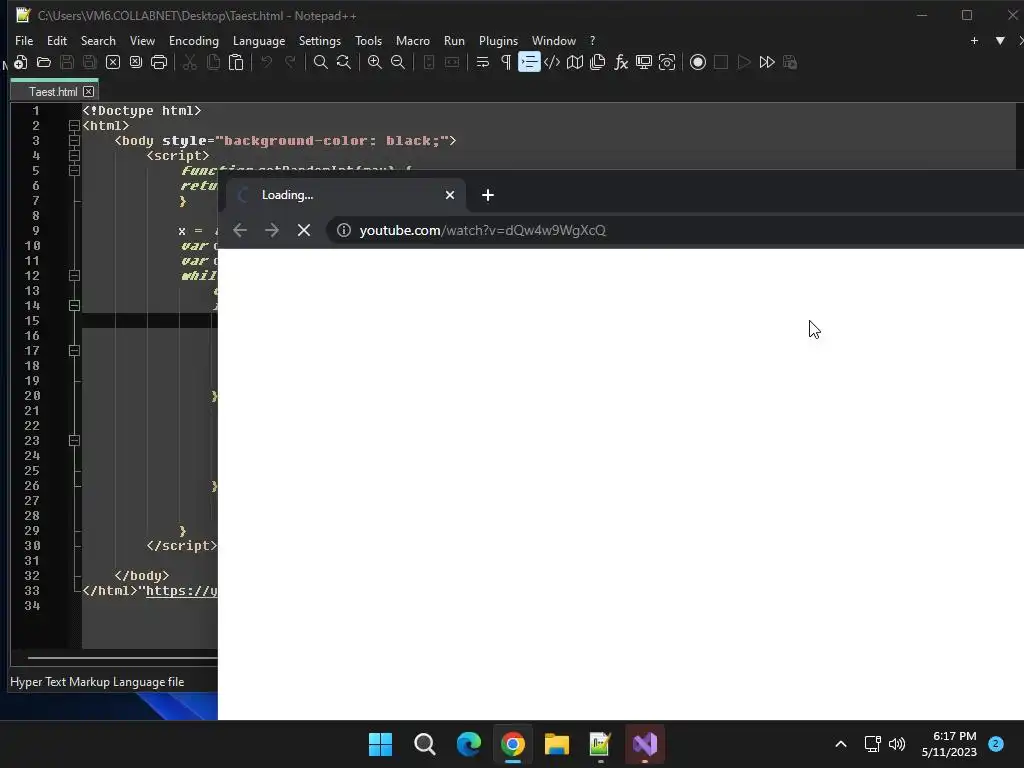1024x768 pixels.
Task: Click the New file icon in Notepad++ toolbar
Action: 20,62
